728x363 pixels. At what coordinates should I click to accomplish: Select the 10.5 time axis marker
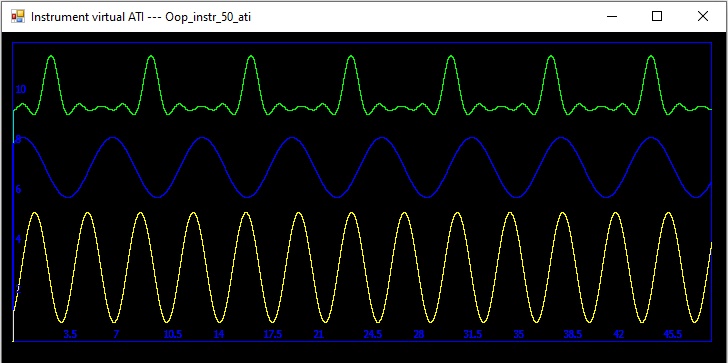click(x=173, y=334)
